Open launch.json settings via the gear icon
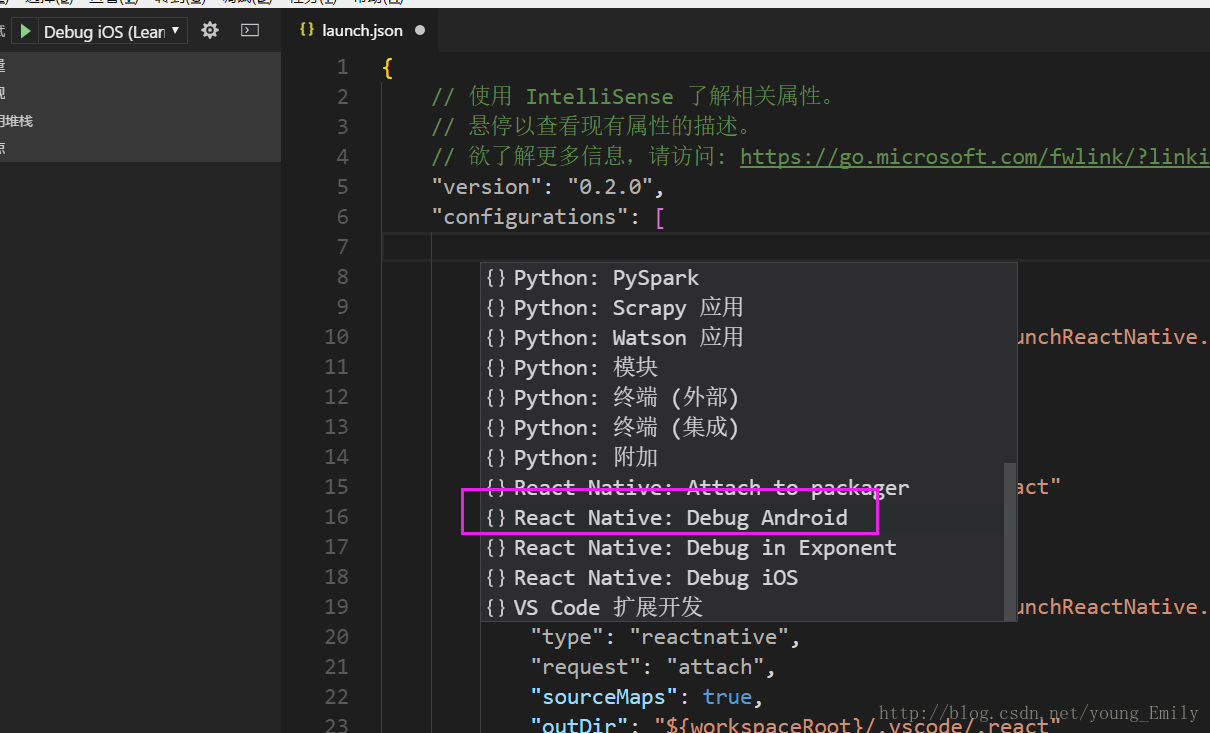1210x733 pixels. coord(210,31)
